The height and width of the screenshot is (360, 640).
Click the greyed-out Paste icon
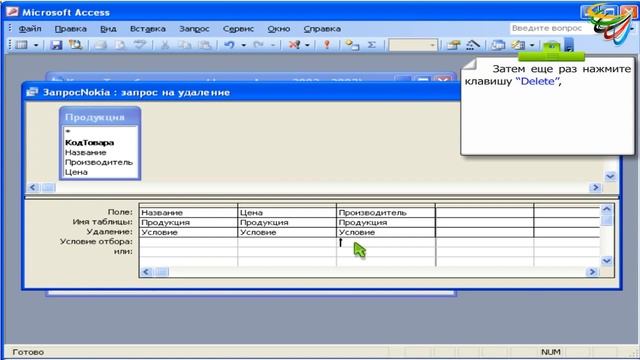(x=205, y=45)
